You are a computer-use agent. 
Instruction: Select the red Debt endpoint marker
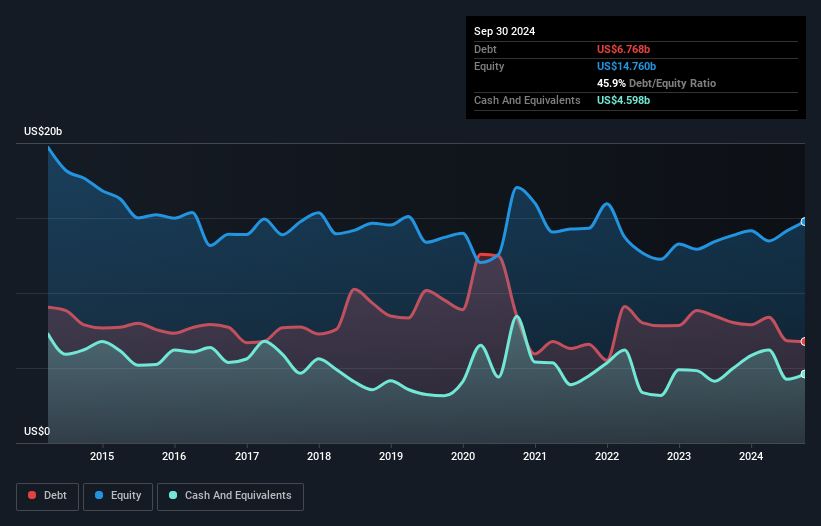(804, 342)
